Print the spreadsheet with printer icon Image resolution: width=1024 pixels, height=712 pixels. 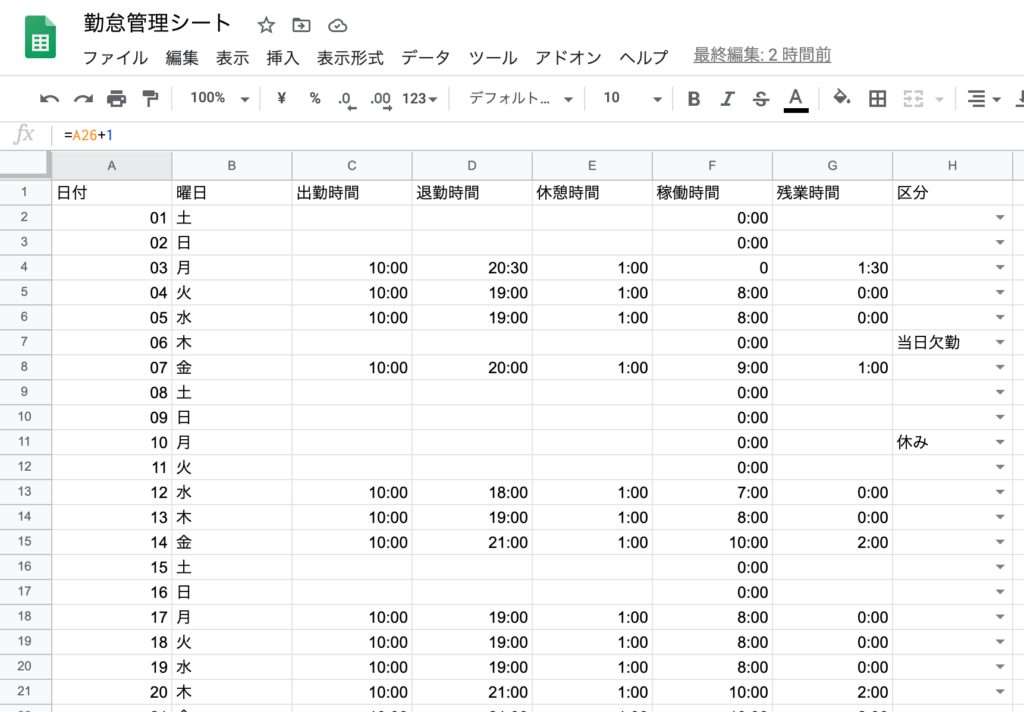(x=116, y=99)
